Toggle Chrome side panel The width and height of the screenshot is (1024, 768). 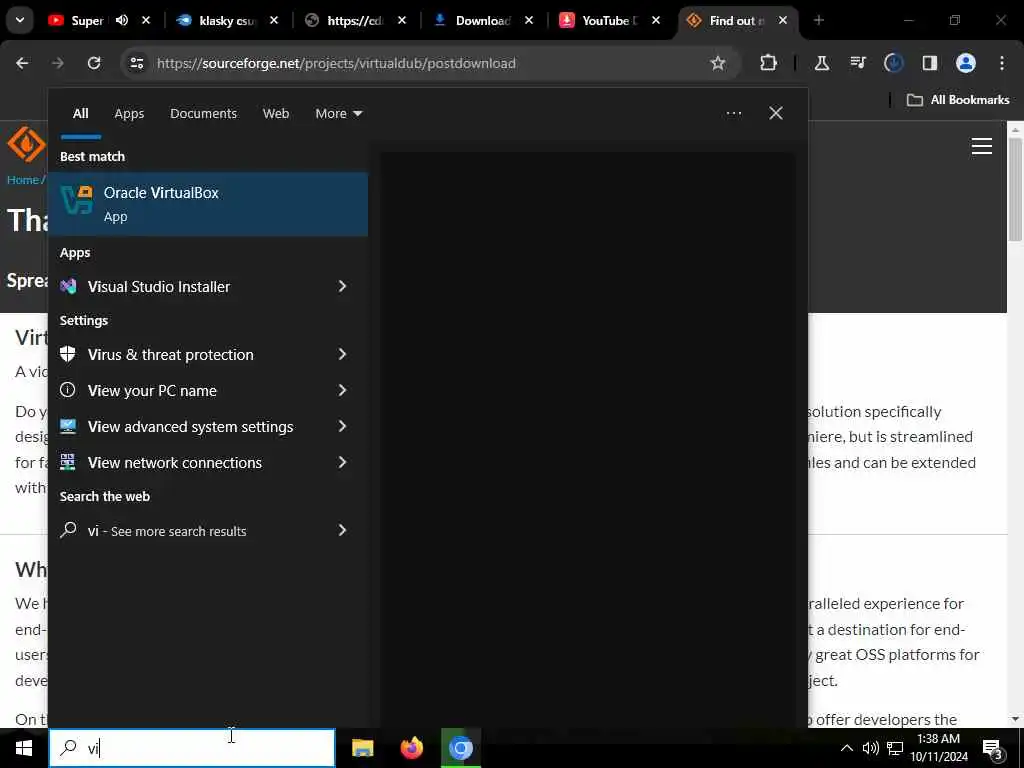[929, 63]
